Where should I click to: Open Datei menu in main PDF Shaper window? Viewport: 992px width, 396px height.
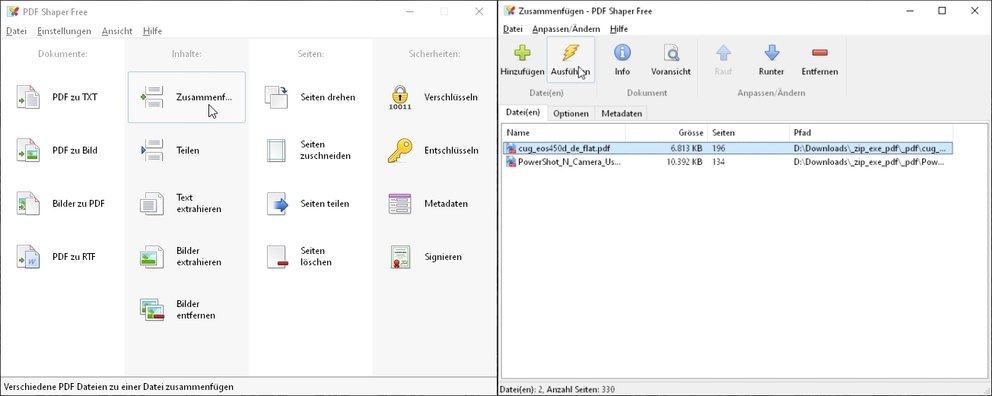[16, 31]
